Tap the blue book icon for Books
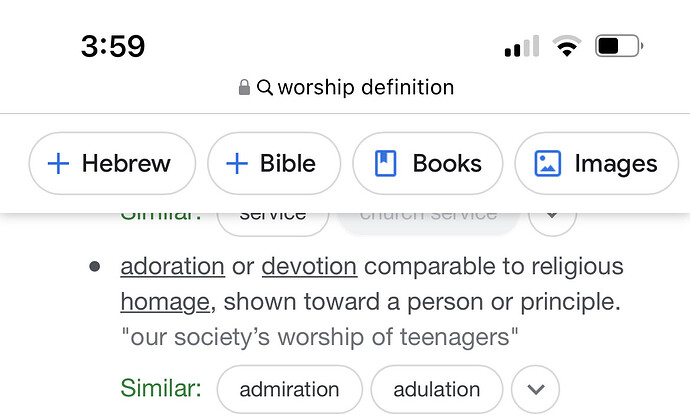 [x=385, y=163]
